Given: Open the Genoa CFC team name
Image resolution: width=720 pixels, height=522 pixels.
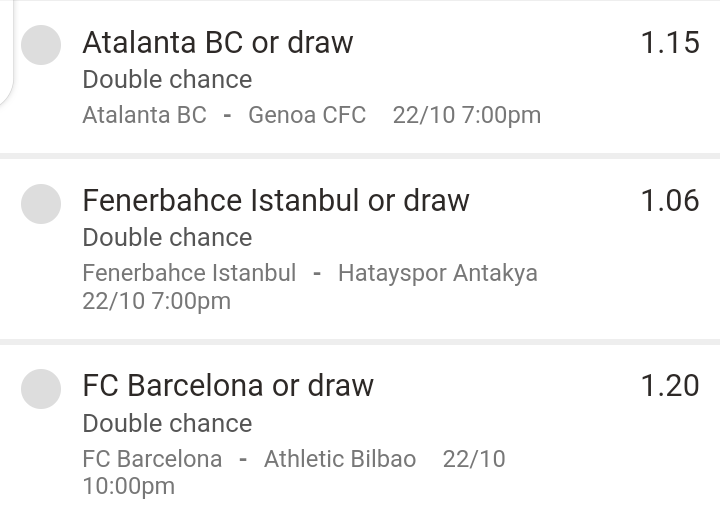Looking at the screenshot, I should tap(307, 115).
